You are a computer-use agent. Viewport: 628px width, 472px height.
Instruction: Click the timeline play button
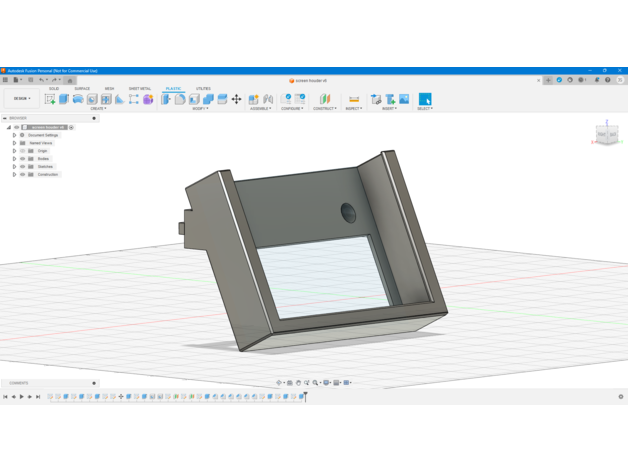coord(22,397)
